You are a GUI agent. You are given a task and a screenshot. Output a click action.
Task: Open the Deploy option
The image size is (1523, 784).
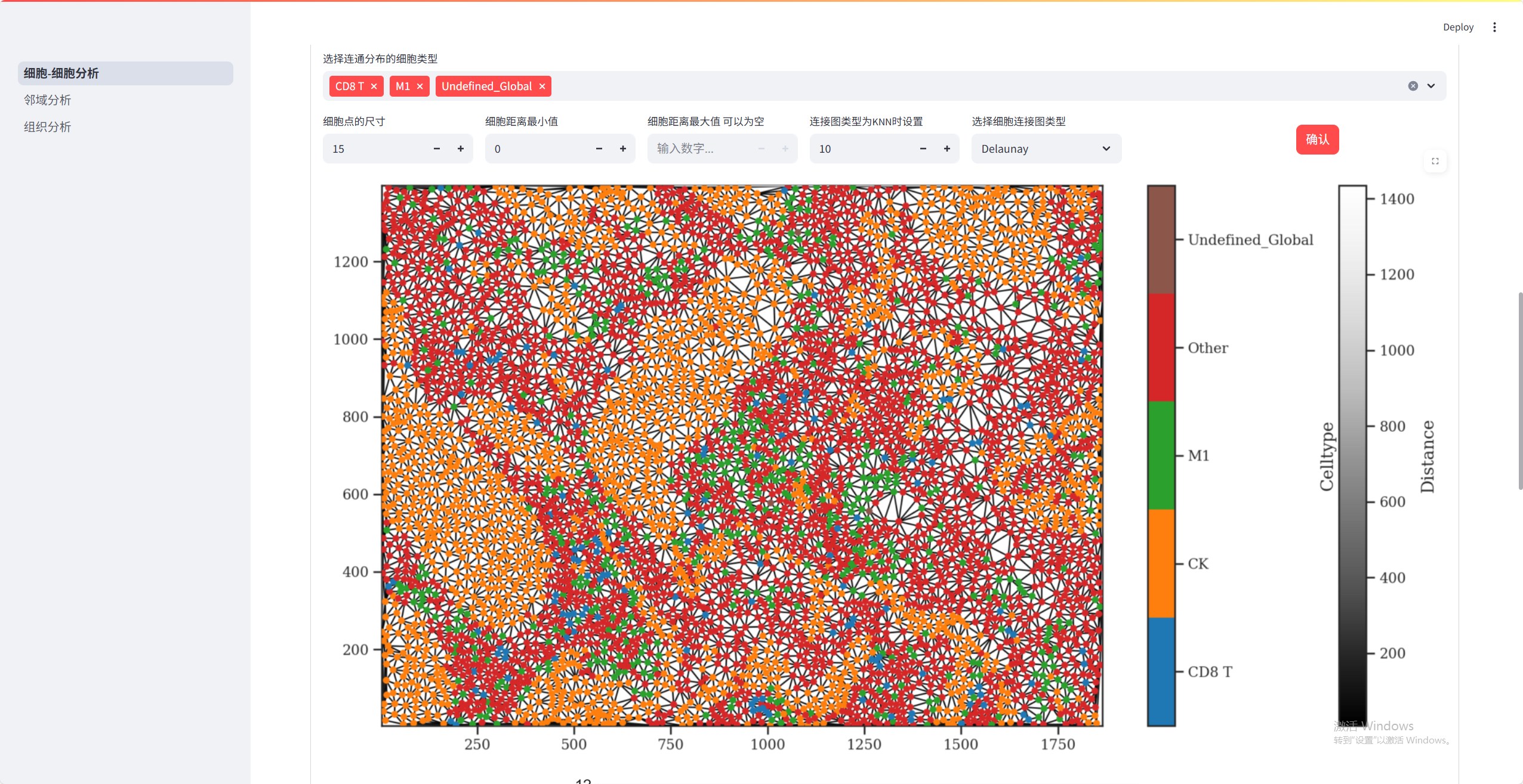(x=1458, y=27)
